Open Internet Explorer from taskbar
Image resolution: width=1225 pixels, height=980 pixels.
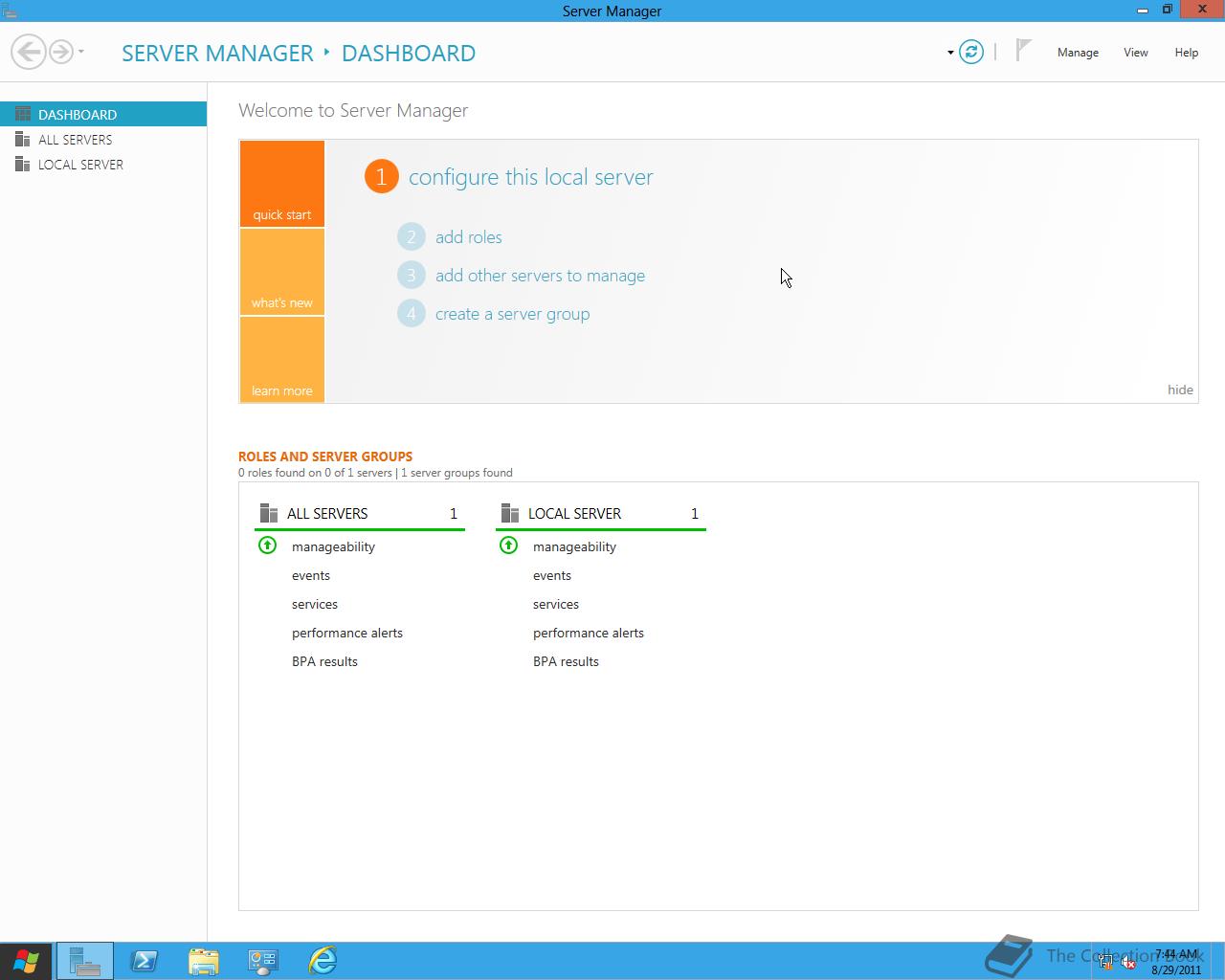tap(323, 961)
